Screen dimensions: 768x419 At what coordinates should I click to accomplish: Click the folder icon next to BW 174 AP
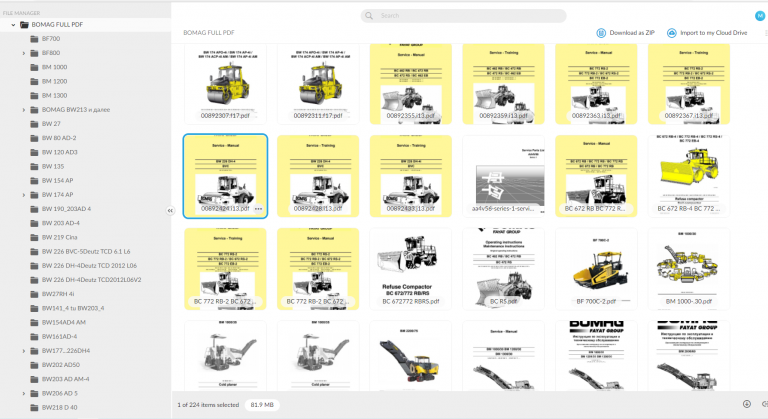(x=34, y=195)
